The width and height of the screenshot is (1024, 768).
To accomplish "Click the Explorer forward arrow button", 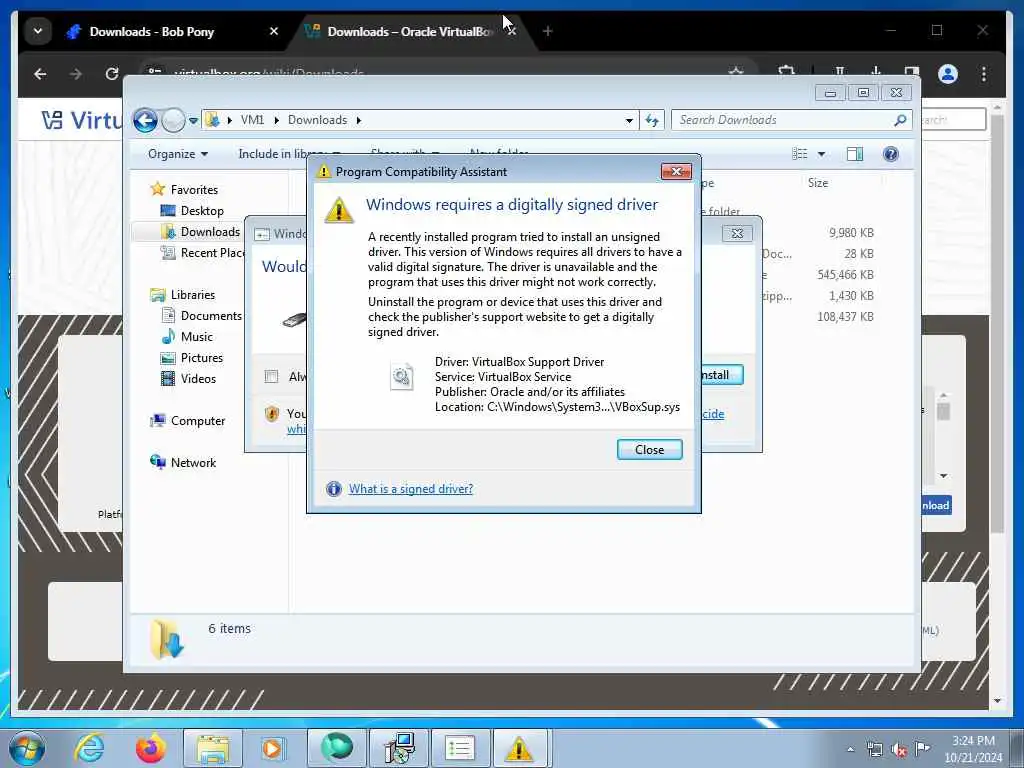I will (x=172, y=120).
